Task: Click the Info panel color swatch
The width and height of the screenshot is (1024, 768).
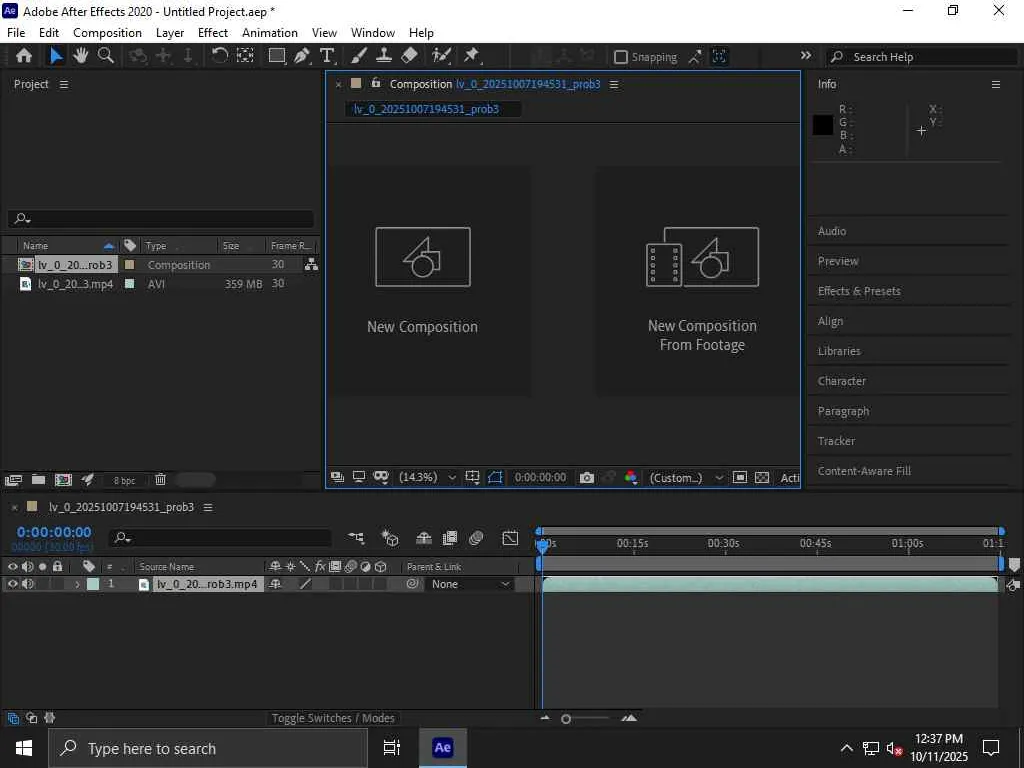Action: (823, 125)
